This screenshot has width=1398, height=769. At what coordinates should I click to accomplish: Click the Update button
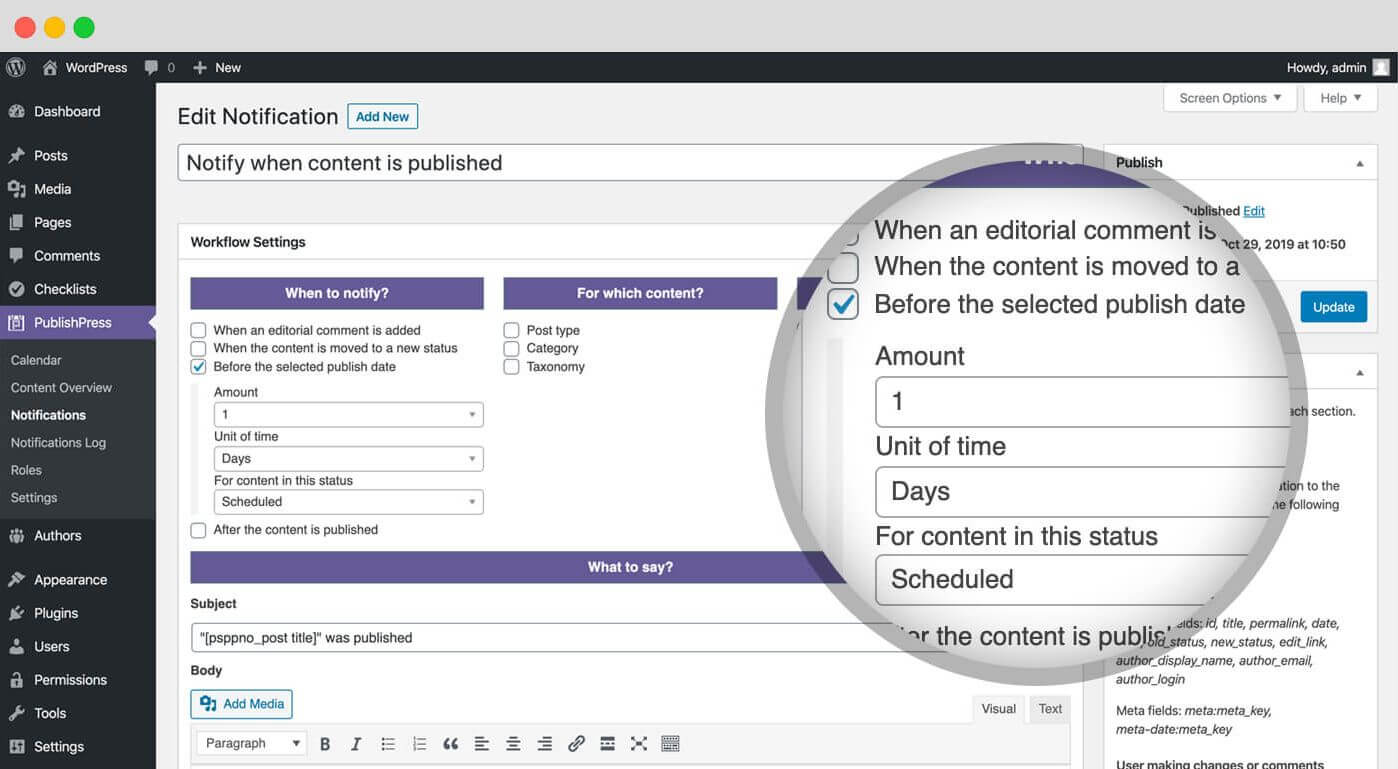[x=1333, y=307]
